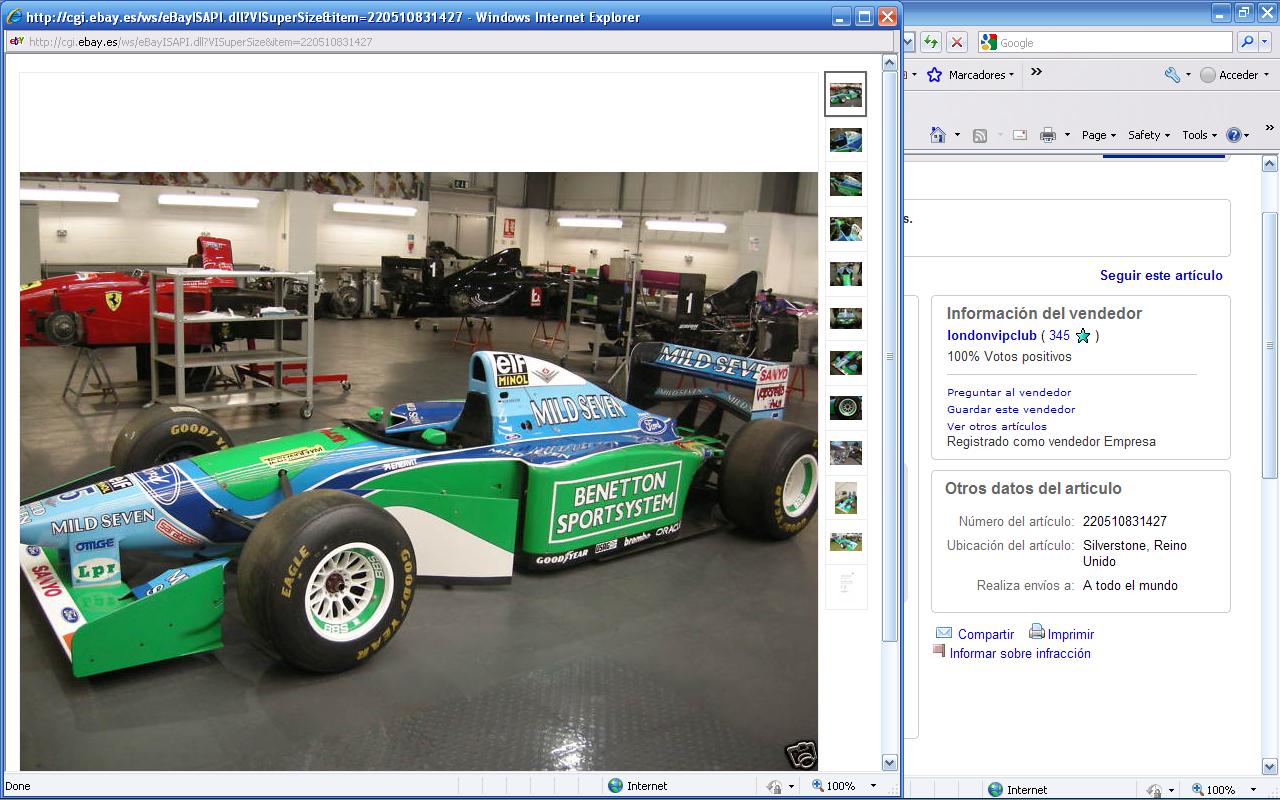Expand the command bar overflow chevron

pos(1270,128)
